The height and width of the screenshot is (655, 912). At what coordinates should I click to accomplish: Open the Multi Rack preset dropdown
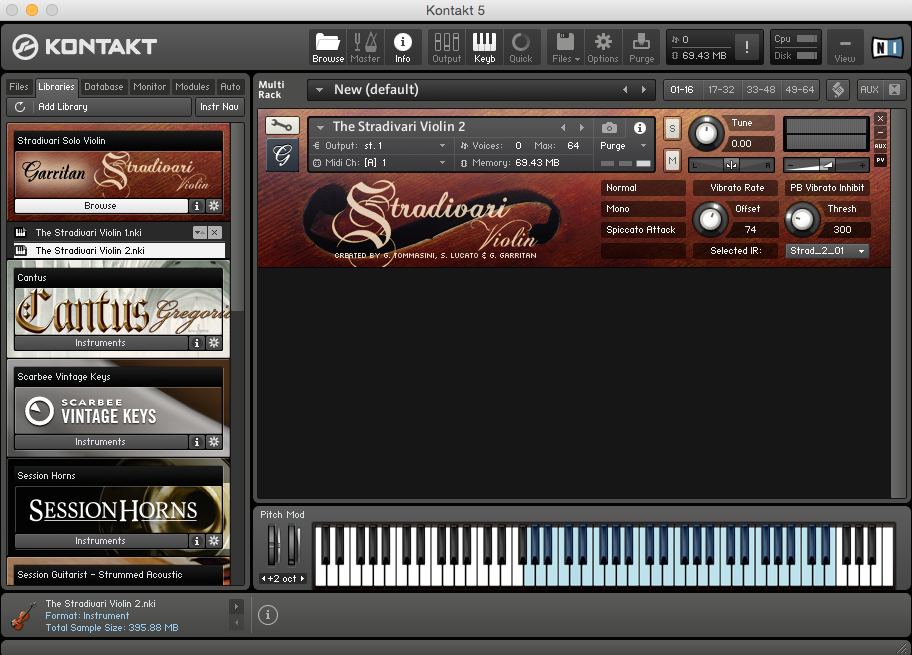pos(319,90)
